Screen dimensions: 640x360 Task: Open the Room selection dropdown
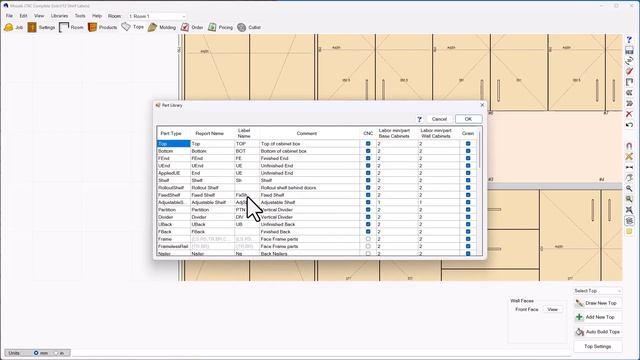tap(157, 16)
